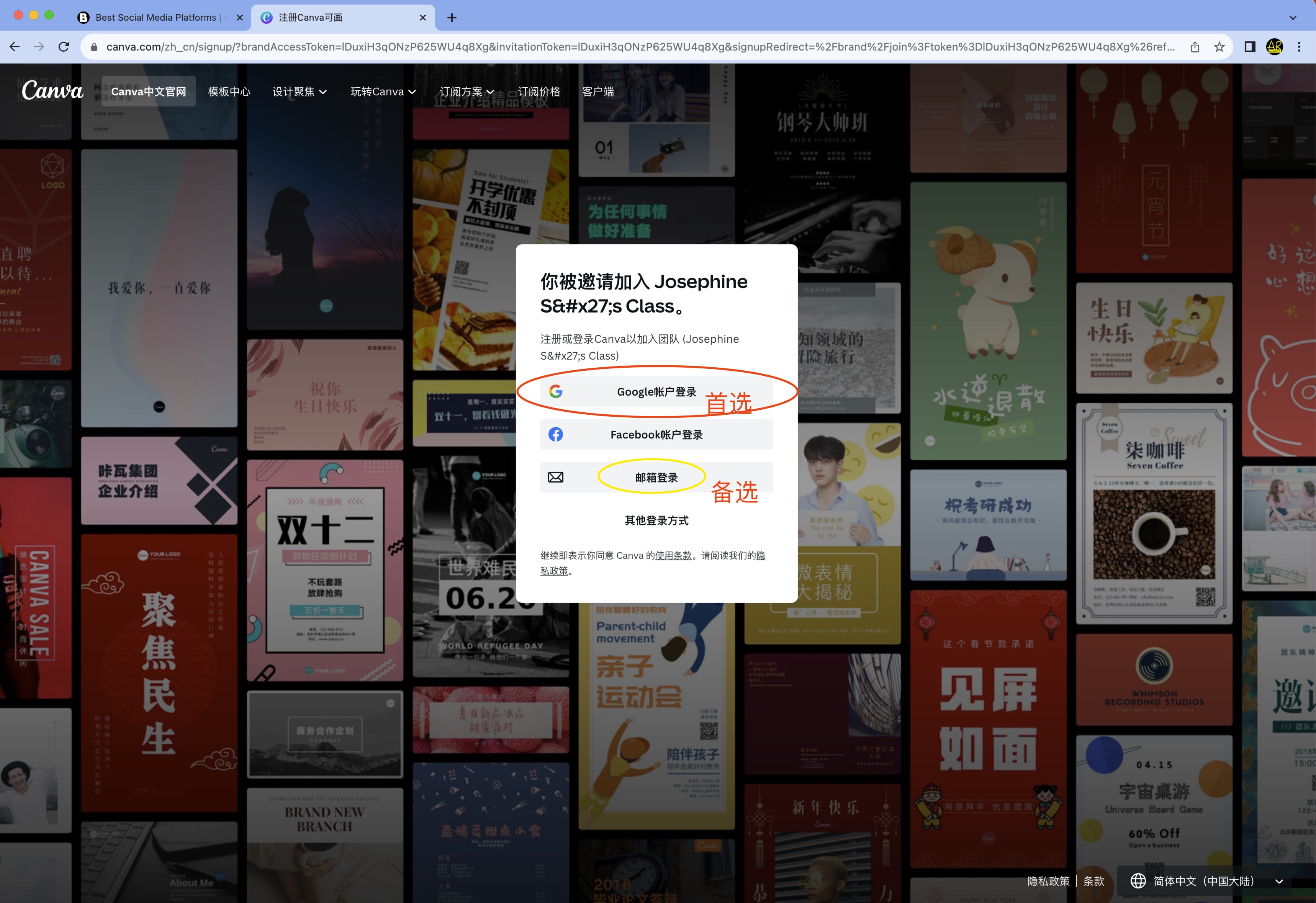Sign in with Google帐户登录 button

click(x=656, y=392)
